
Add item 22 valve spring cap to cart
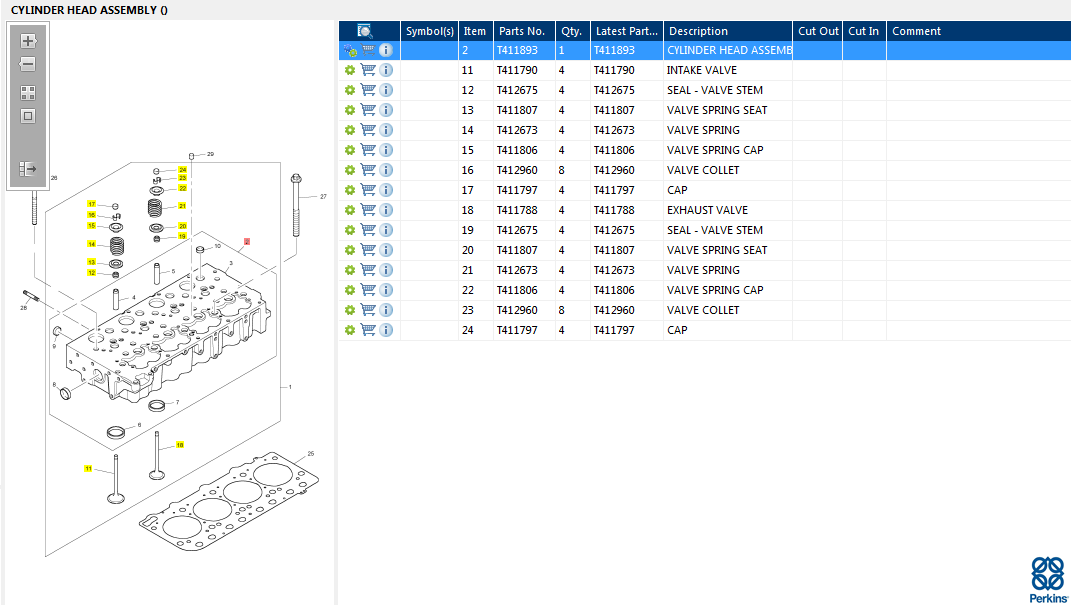click(x=368, y=290)
